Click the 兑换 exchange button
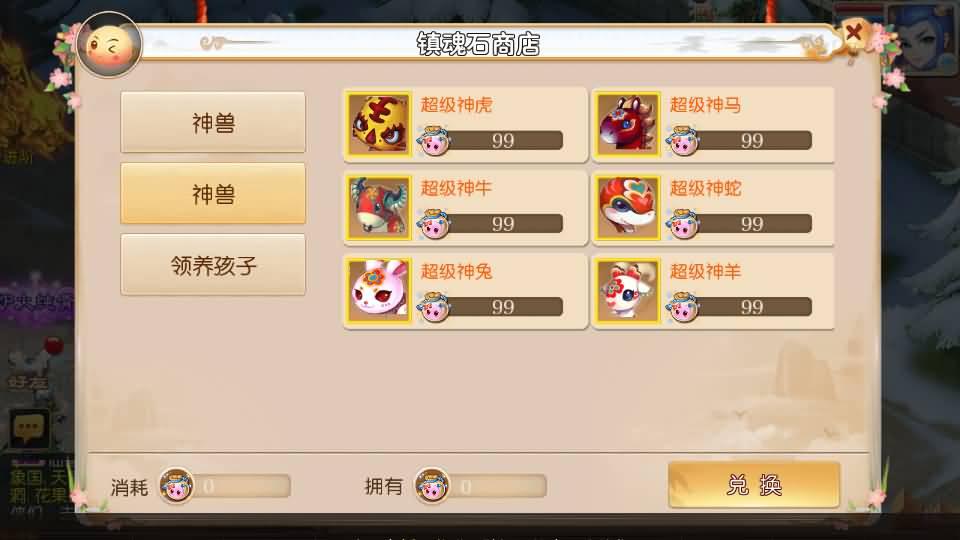The height and width of the screenshot is (540, 960). pos(754,485)
